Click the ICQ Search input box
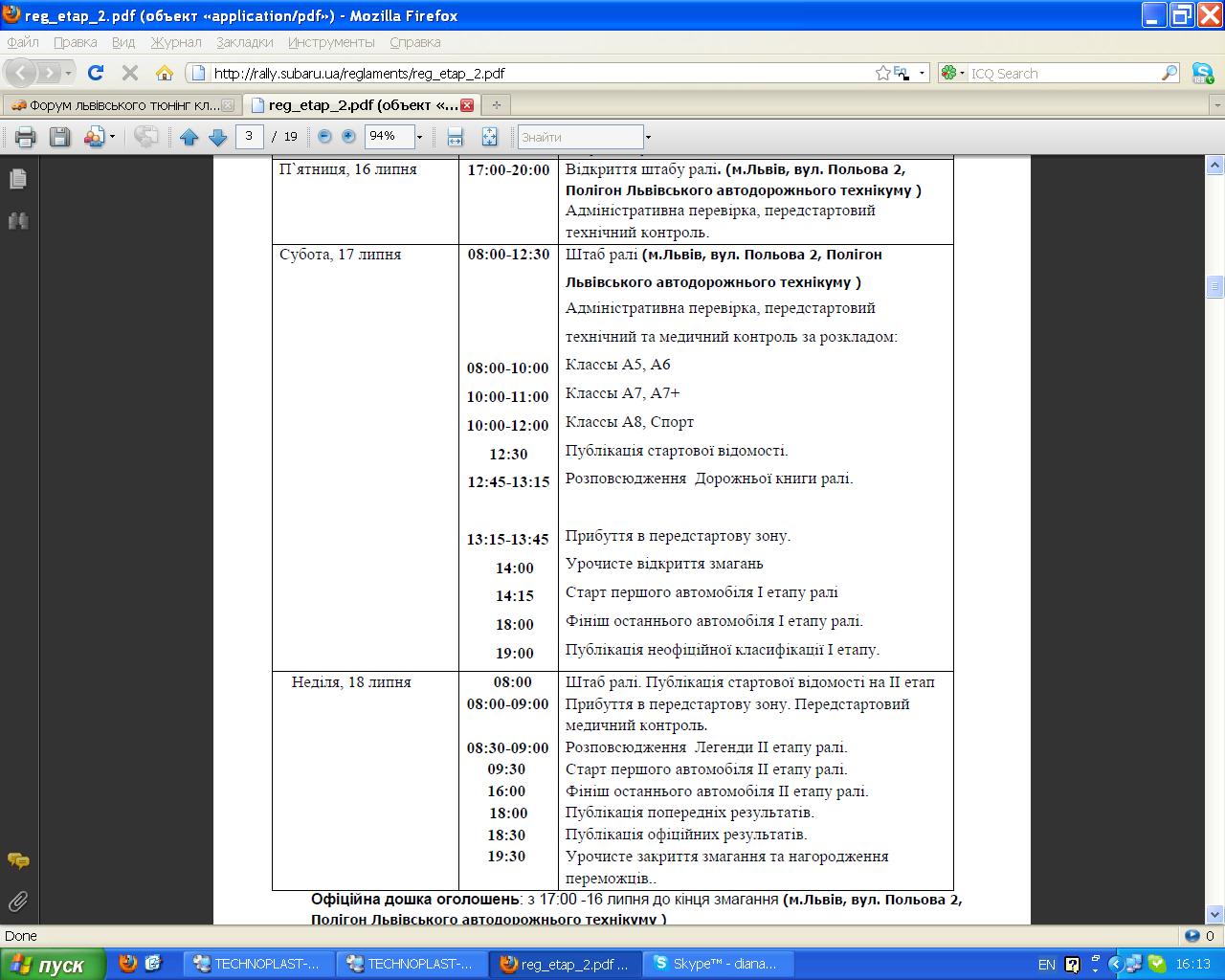 point(1064,73)
